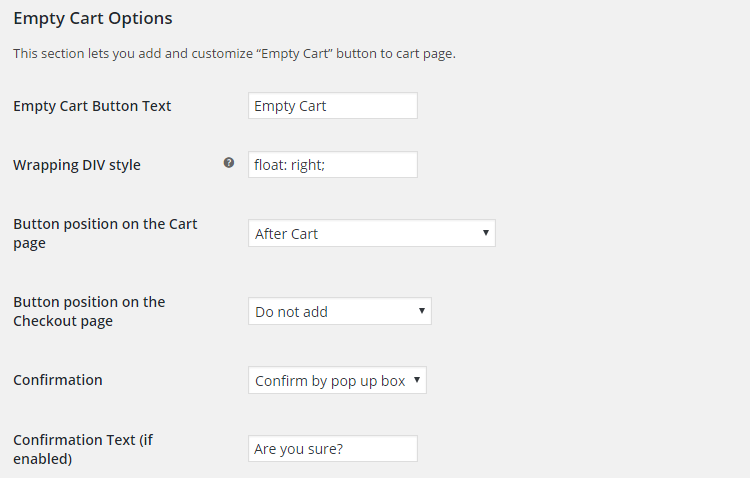Click the arrow on 'Confirm by pop up box'
The width and height of the screenshot is (750, 478).
417,380
